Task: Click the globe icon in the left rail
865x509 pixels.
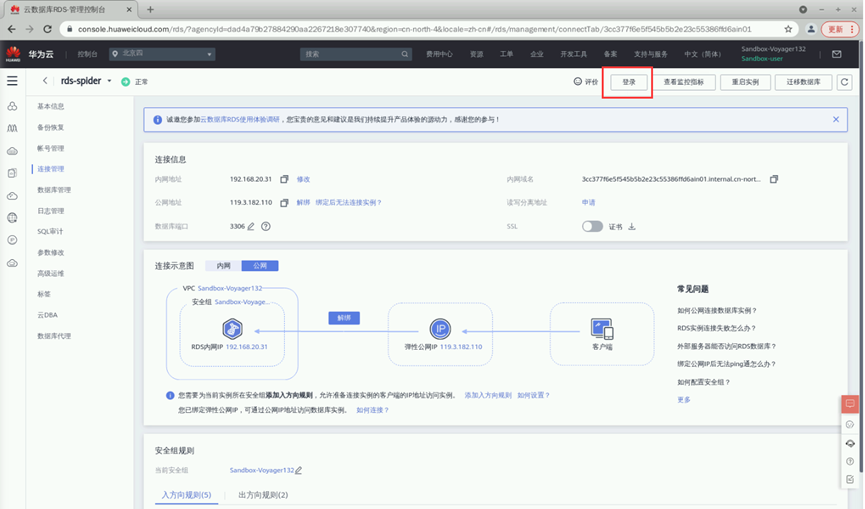Action: click(x=12, y=218)
